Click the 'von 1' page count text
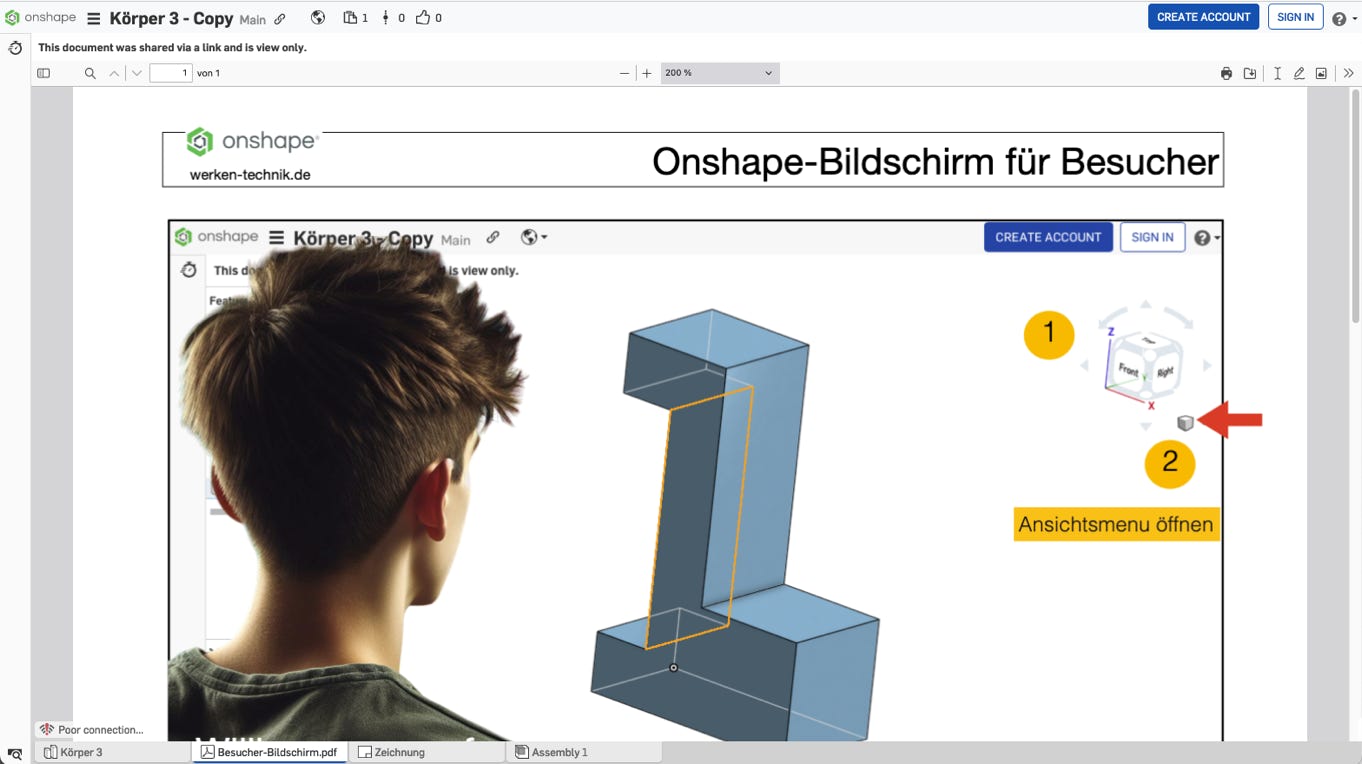The width and height of the screenshot is (1362, 764). click(209, 73)
